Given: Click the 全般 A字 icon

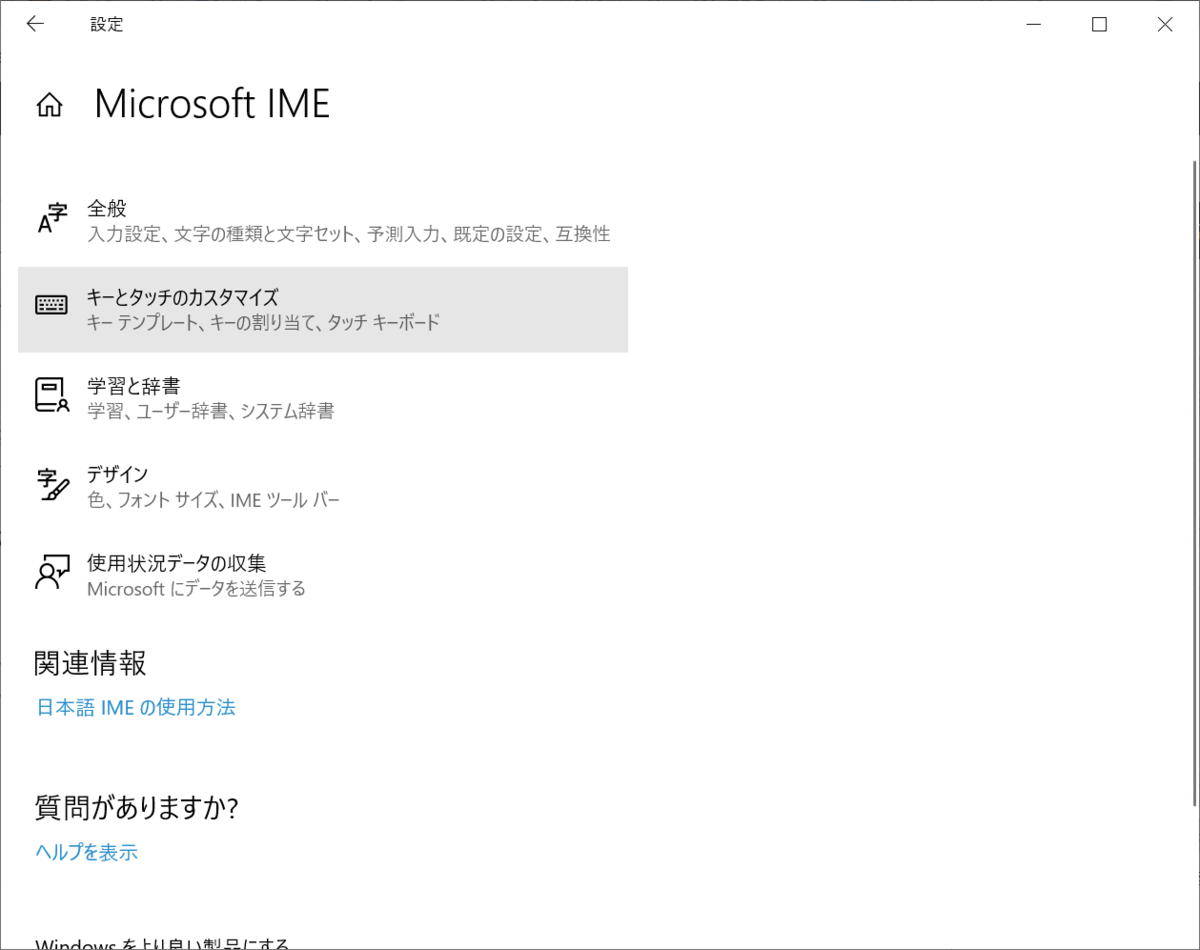Looking at the screenshot, I should pyautogui.click(x=52, y=219).
